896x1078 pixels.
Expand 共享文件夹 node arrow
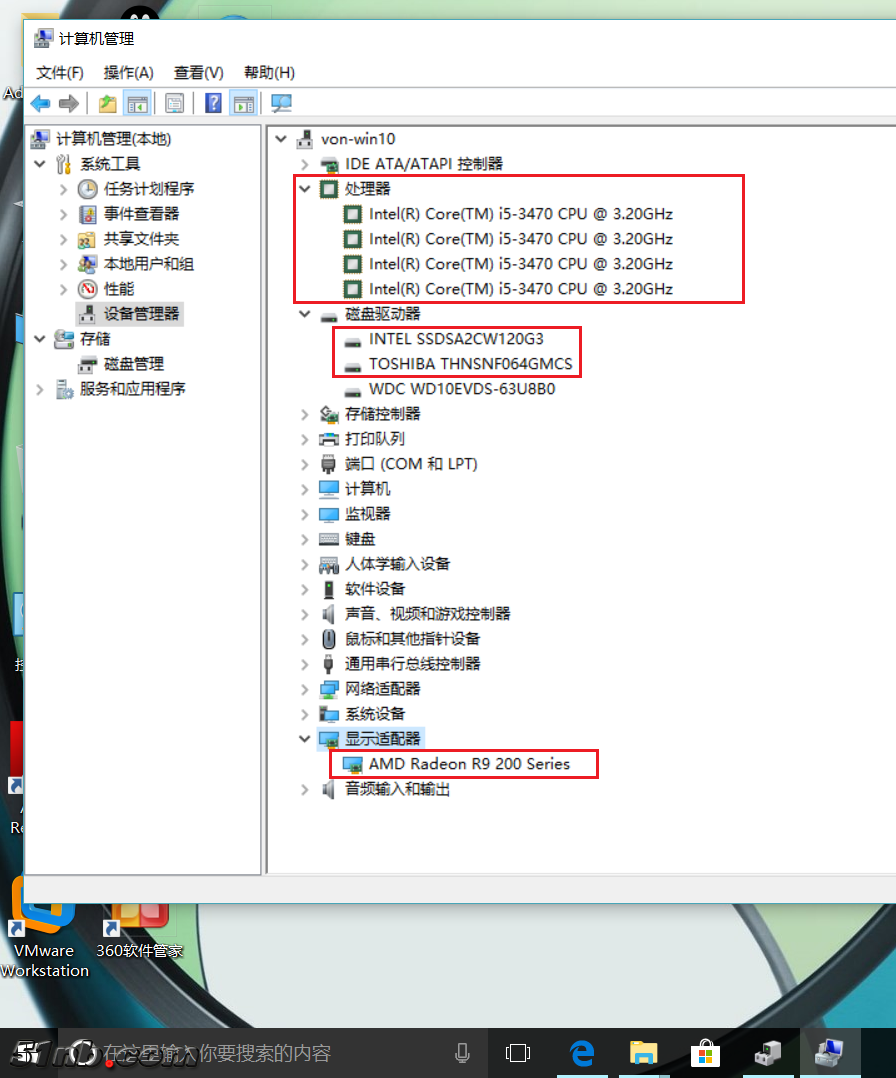(x=63, y=239)
